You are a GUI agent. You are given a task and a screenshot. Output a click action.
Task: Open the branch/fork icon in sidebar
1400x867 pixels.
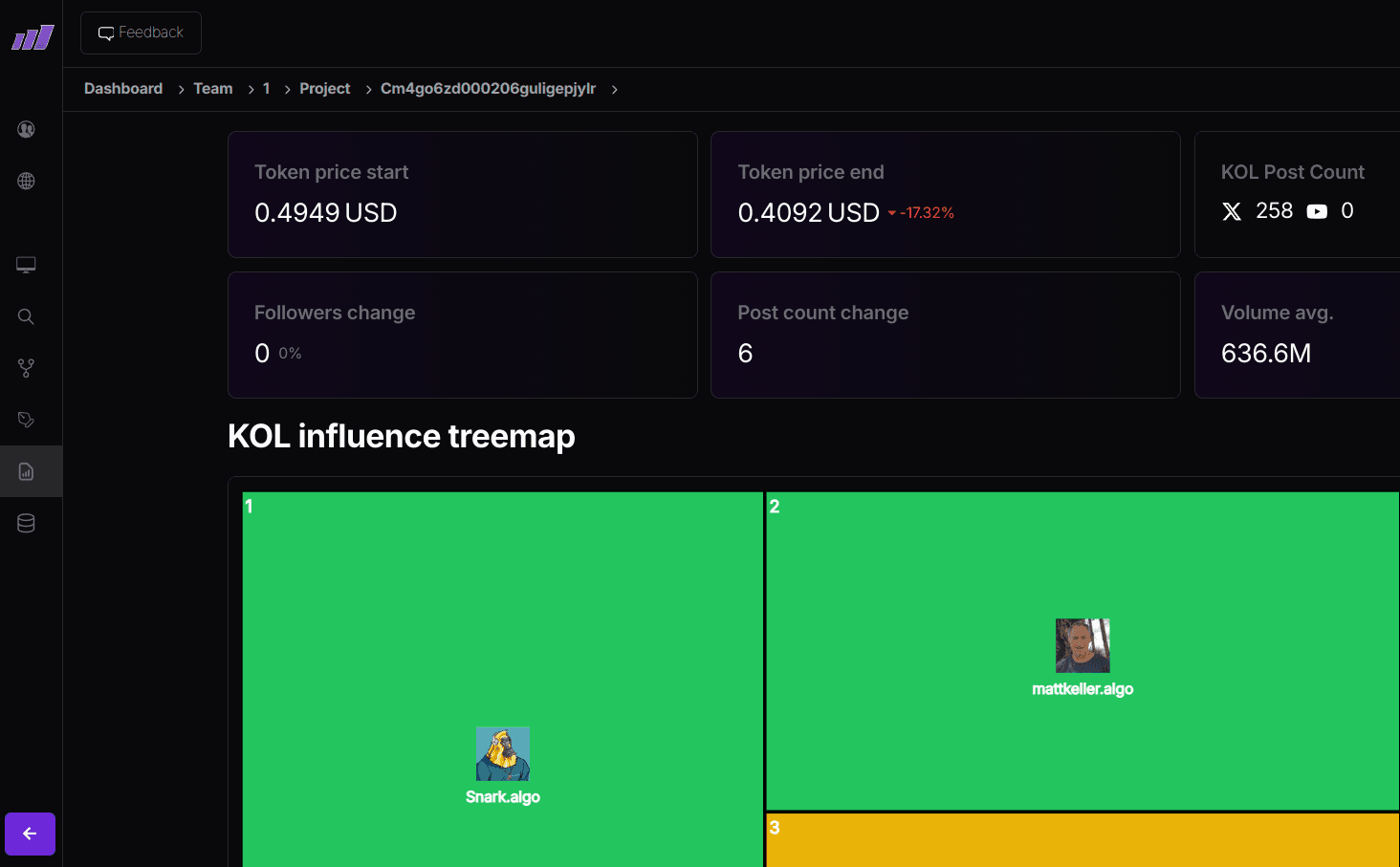[26, 368]
